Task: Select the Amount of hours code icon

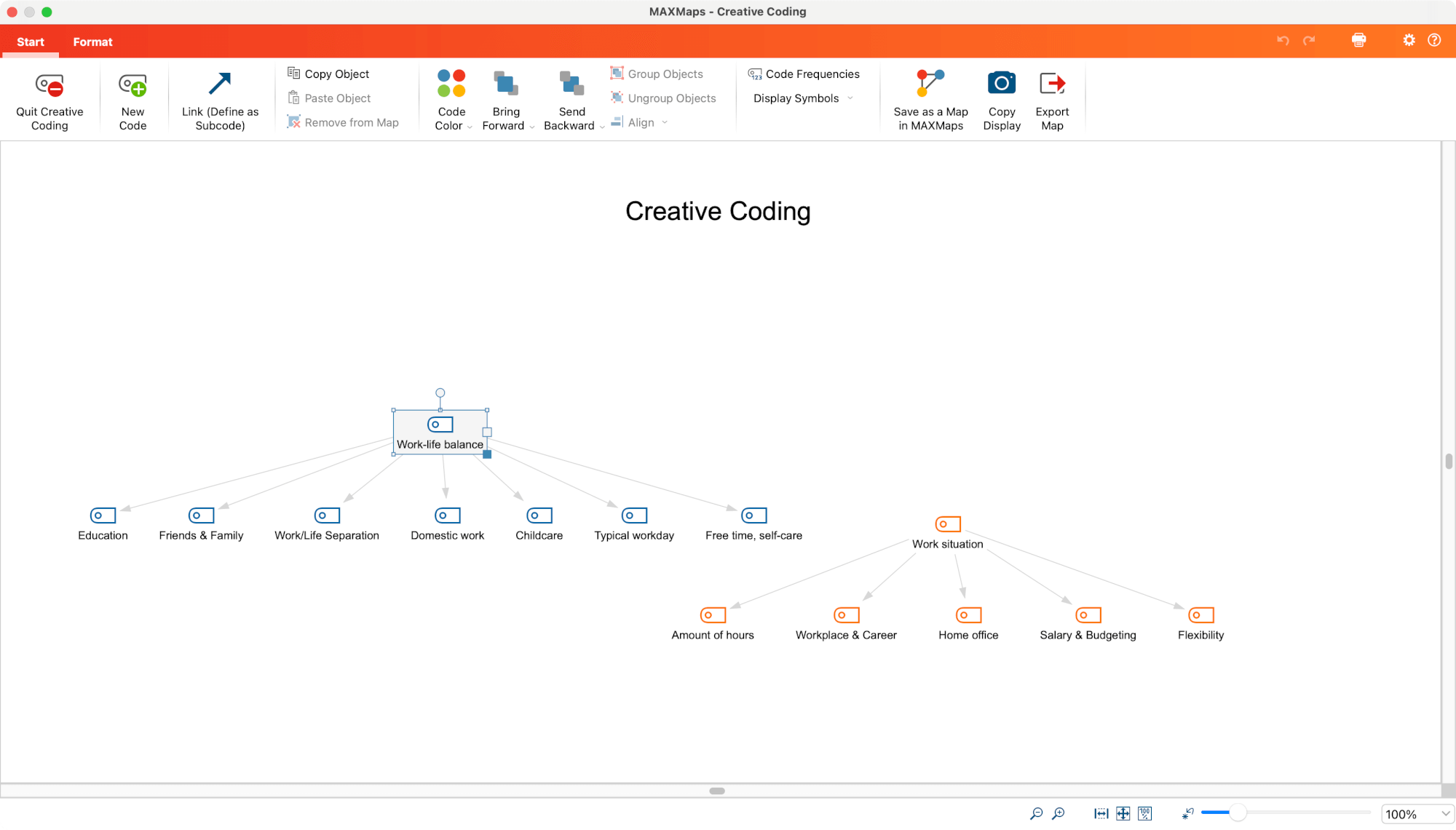Action: tap(713, 615)
